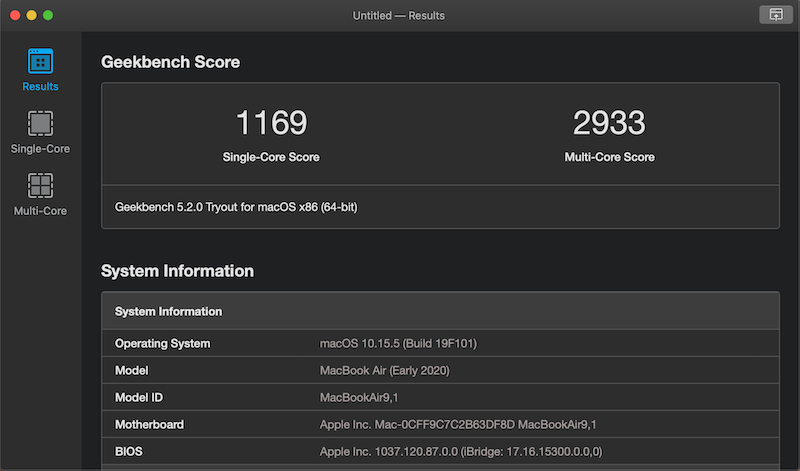Click the MacBook Air (Early 2020) value
Screen dimensions: 800x471
click(x=385, y=370)
